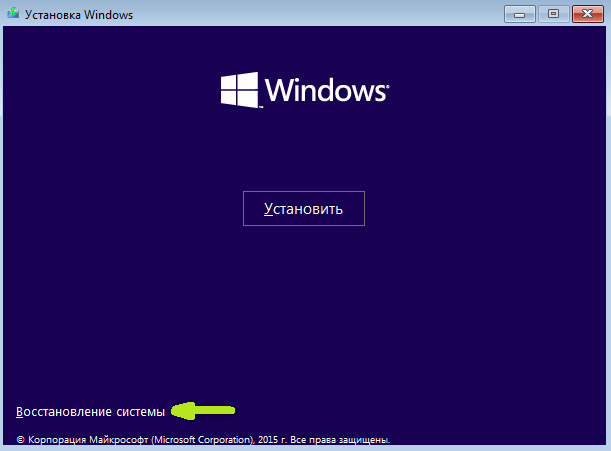Maximize the Установка Windows window
This screenshot has height=451, width=611.
[553, 14]
